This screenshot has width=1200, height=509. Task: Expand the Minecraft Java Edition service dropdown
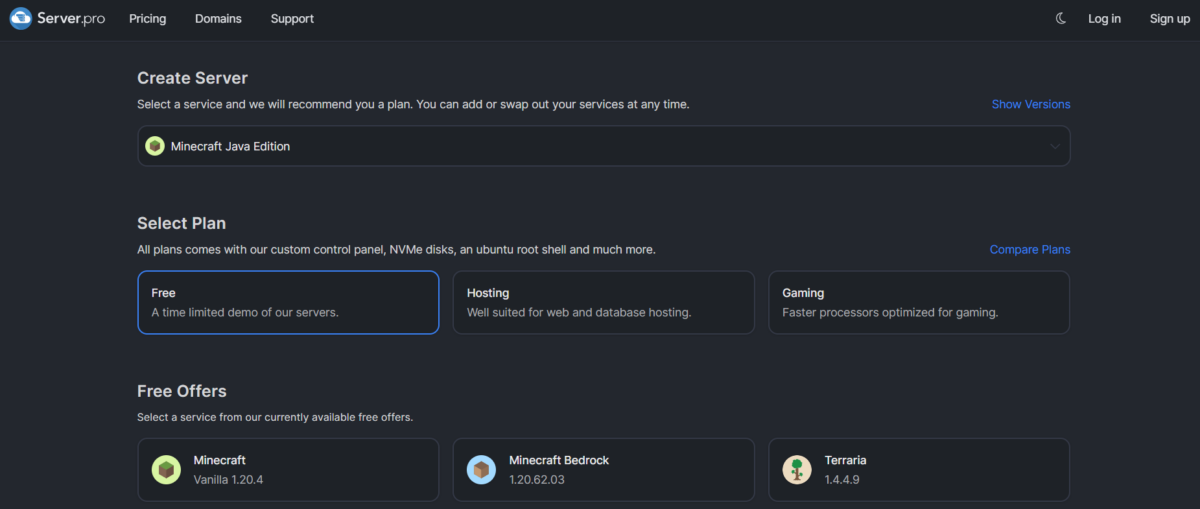tap(603, 146)
